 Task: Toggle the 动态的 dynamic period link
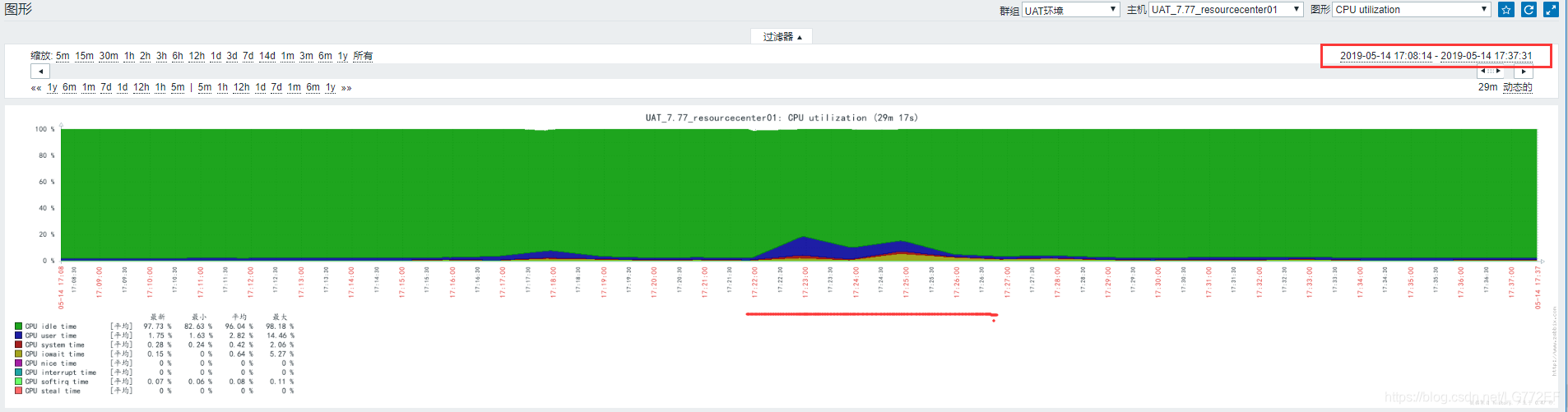click(1518, 87)
